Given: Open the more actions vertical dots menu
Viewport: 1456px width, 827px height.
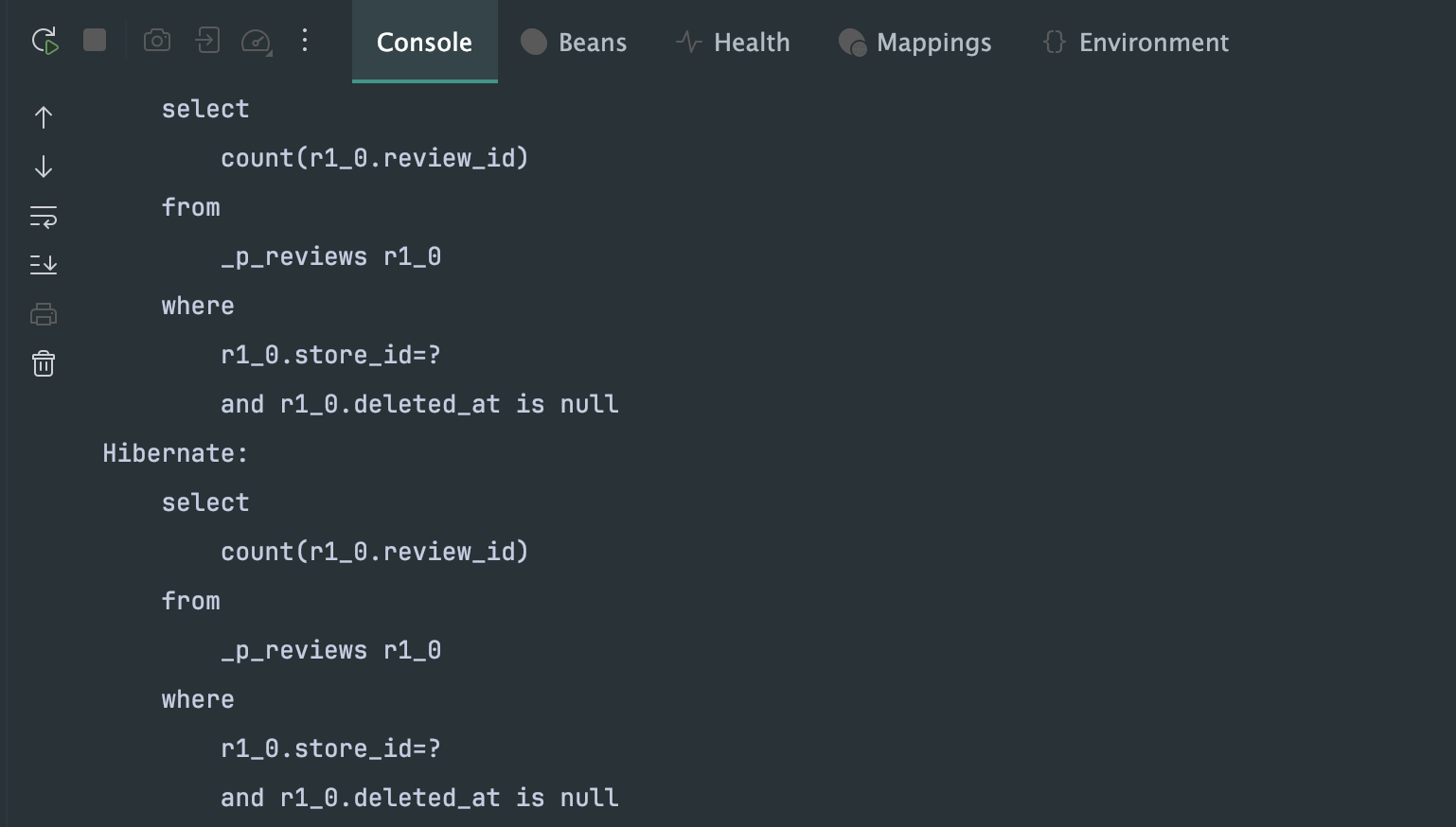Looking at the screenshot, I should [x=305, y=40].
